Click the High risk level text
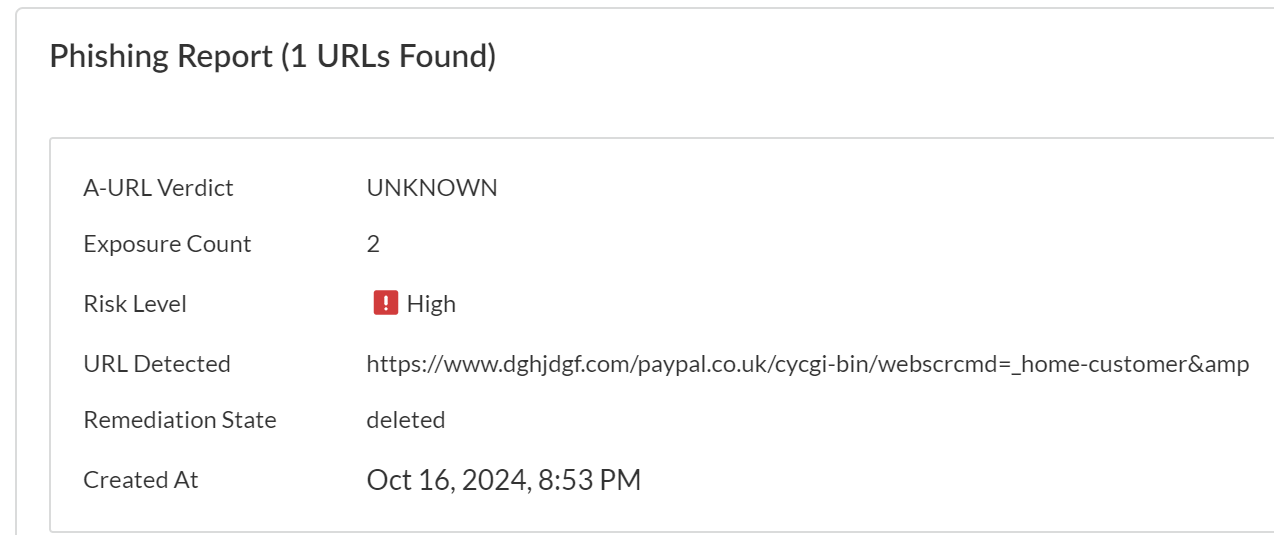 point(431,304)
